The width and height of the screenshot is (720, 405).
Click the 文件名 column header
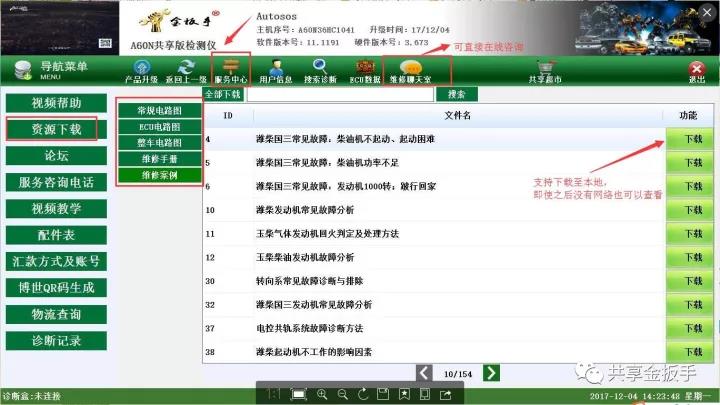click(x=457, y=115)
